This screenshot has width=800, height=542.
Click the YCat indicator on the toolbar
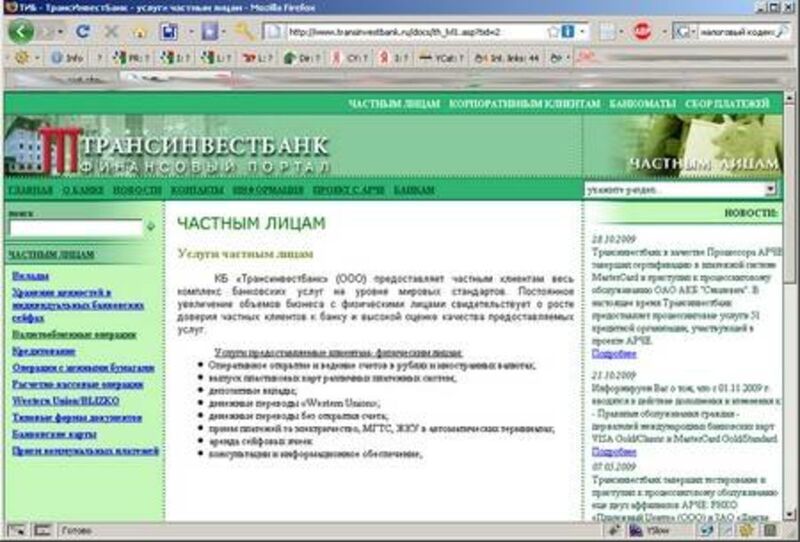441,58
